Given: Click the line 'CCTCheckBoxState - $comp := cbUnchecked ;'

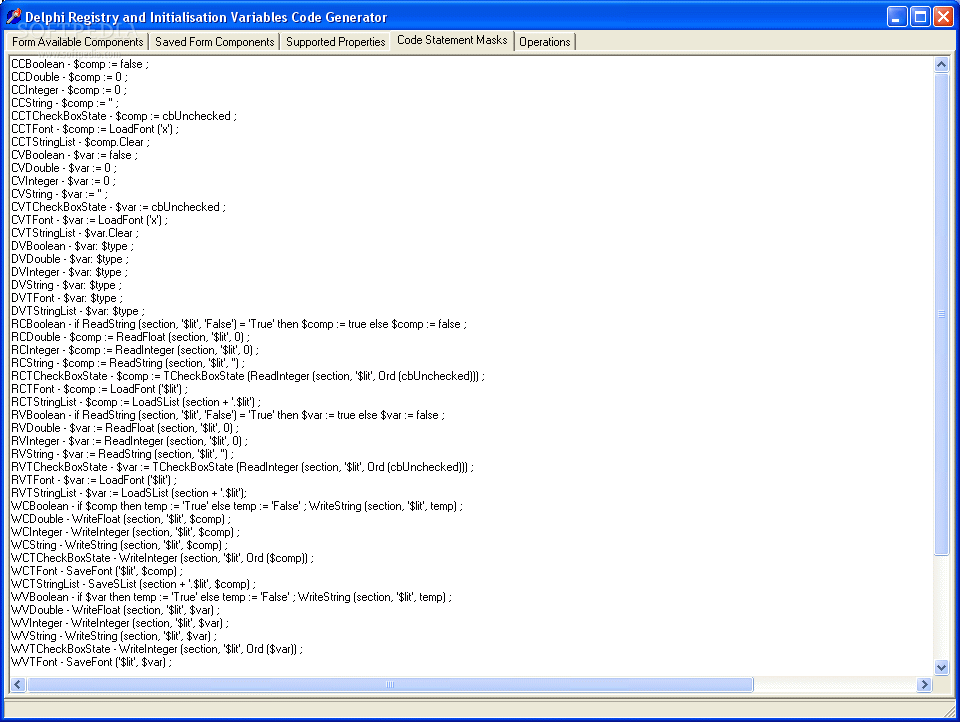Looking at the screenshot, I should pos(124,116).
